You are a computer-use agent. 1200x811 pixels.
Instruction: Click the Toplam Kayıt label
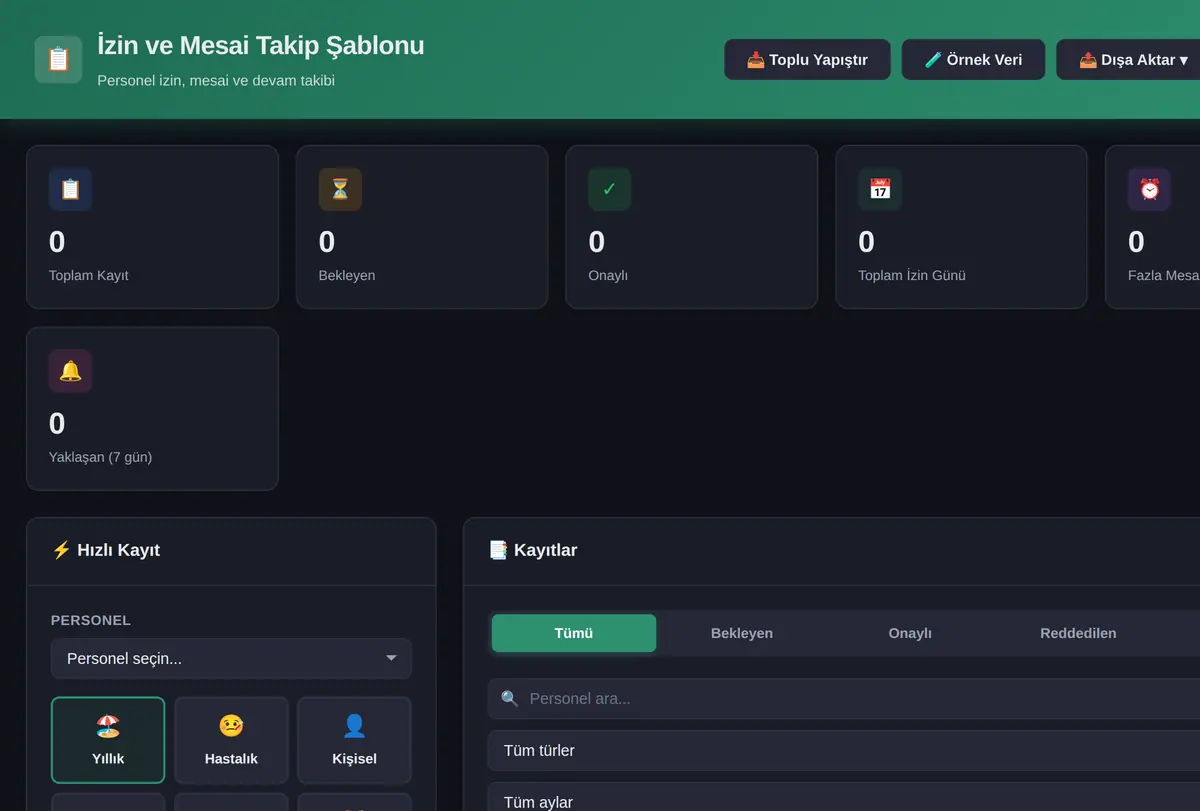pyautogui.click(x=89, y=275)
